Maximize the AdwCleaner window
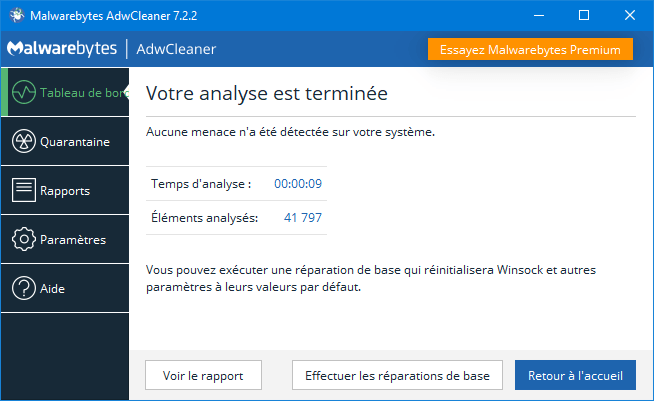This screenshot has height=401, width=654. coord(584,15)
